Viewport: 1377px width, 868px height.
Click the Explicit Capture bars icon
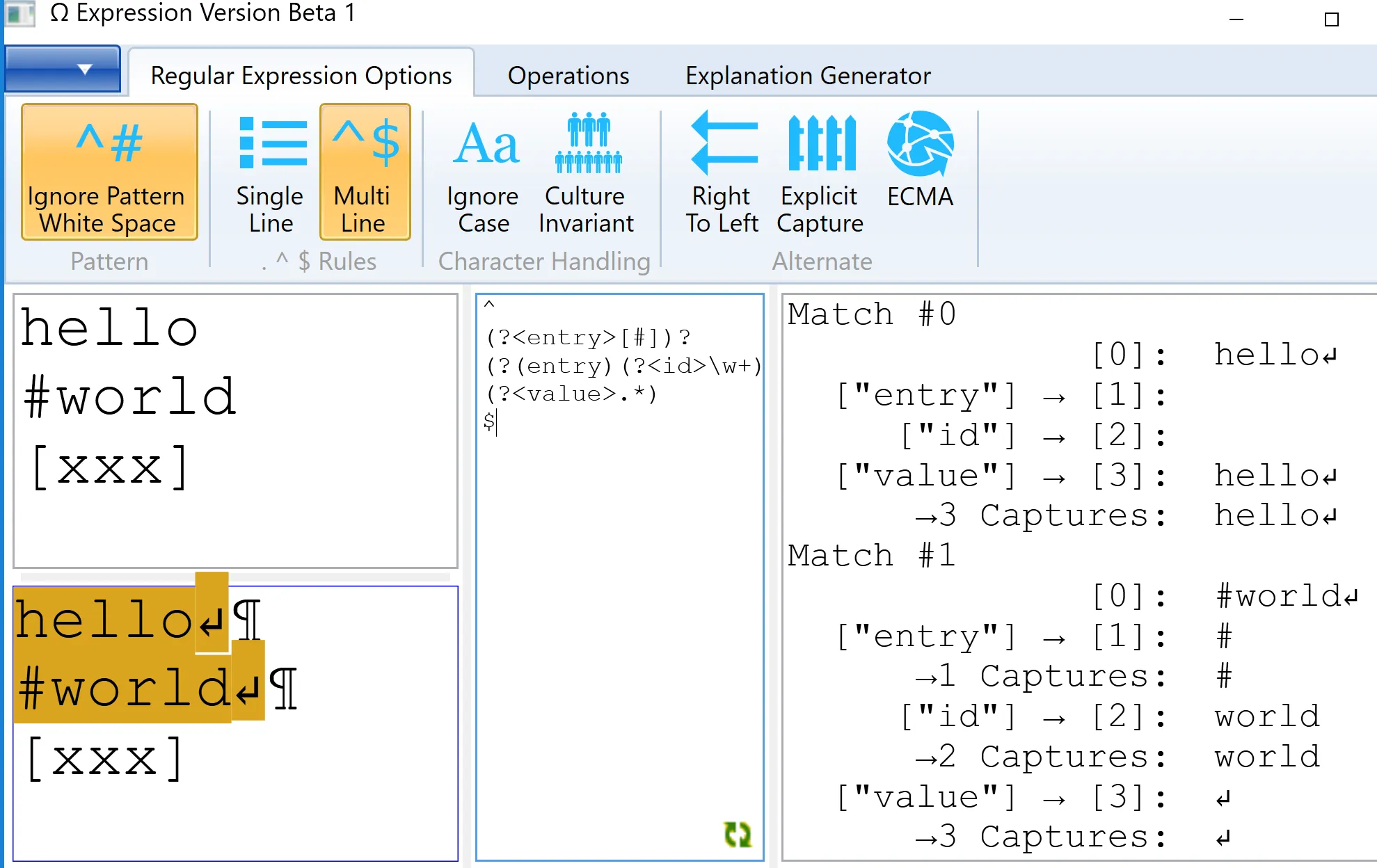(x=821, y=144)
